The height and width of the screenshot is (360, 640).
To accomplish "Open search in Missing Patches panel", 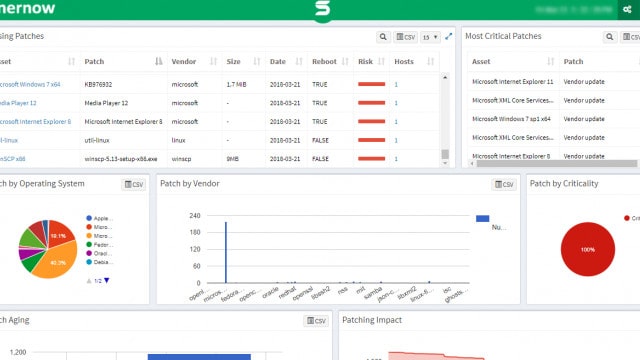I will point(383,37).
